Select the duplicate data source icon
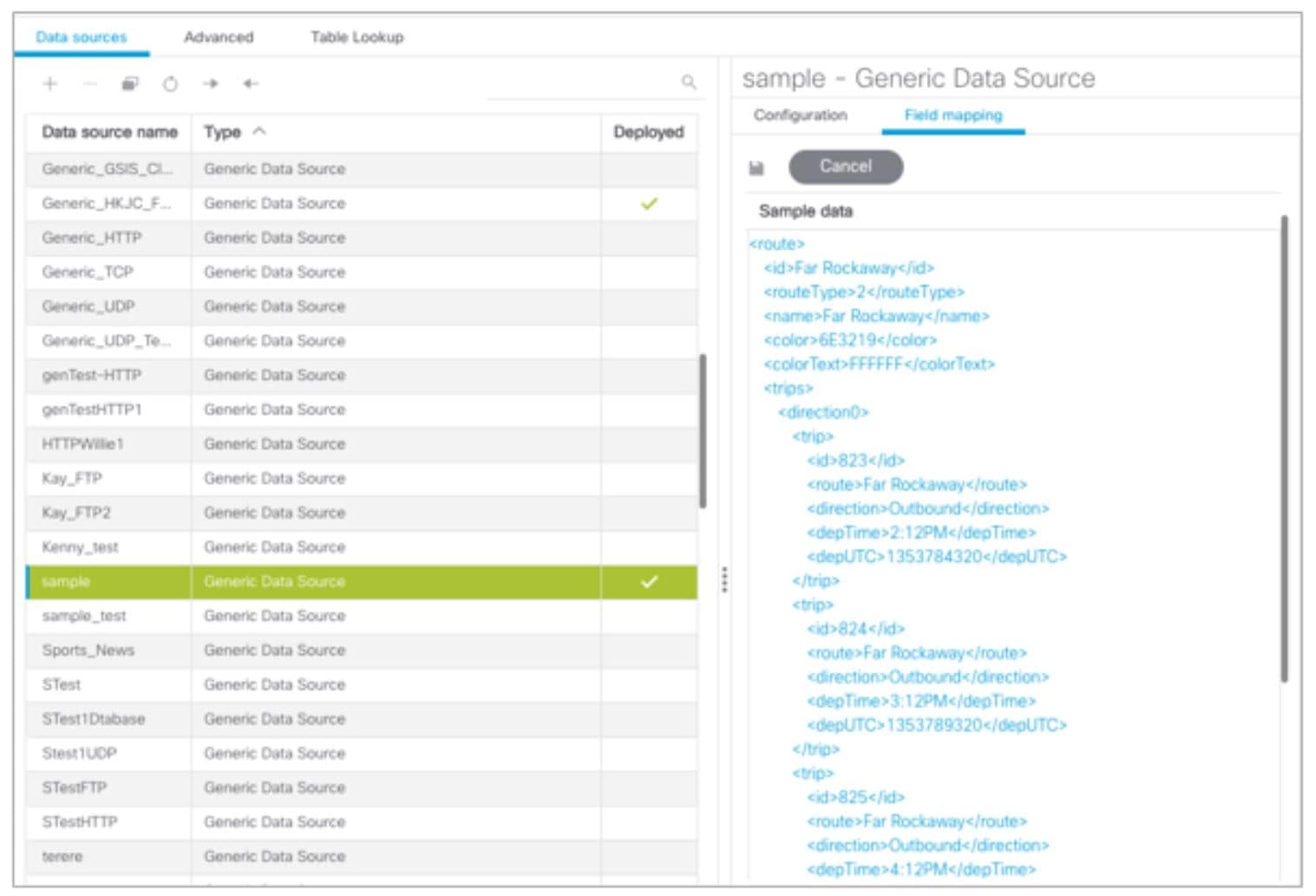Viewport: 1316px width, 896px height. tap(128, 84)
